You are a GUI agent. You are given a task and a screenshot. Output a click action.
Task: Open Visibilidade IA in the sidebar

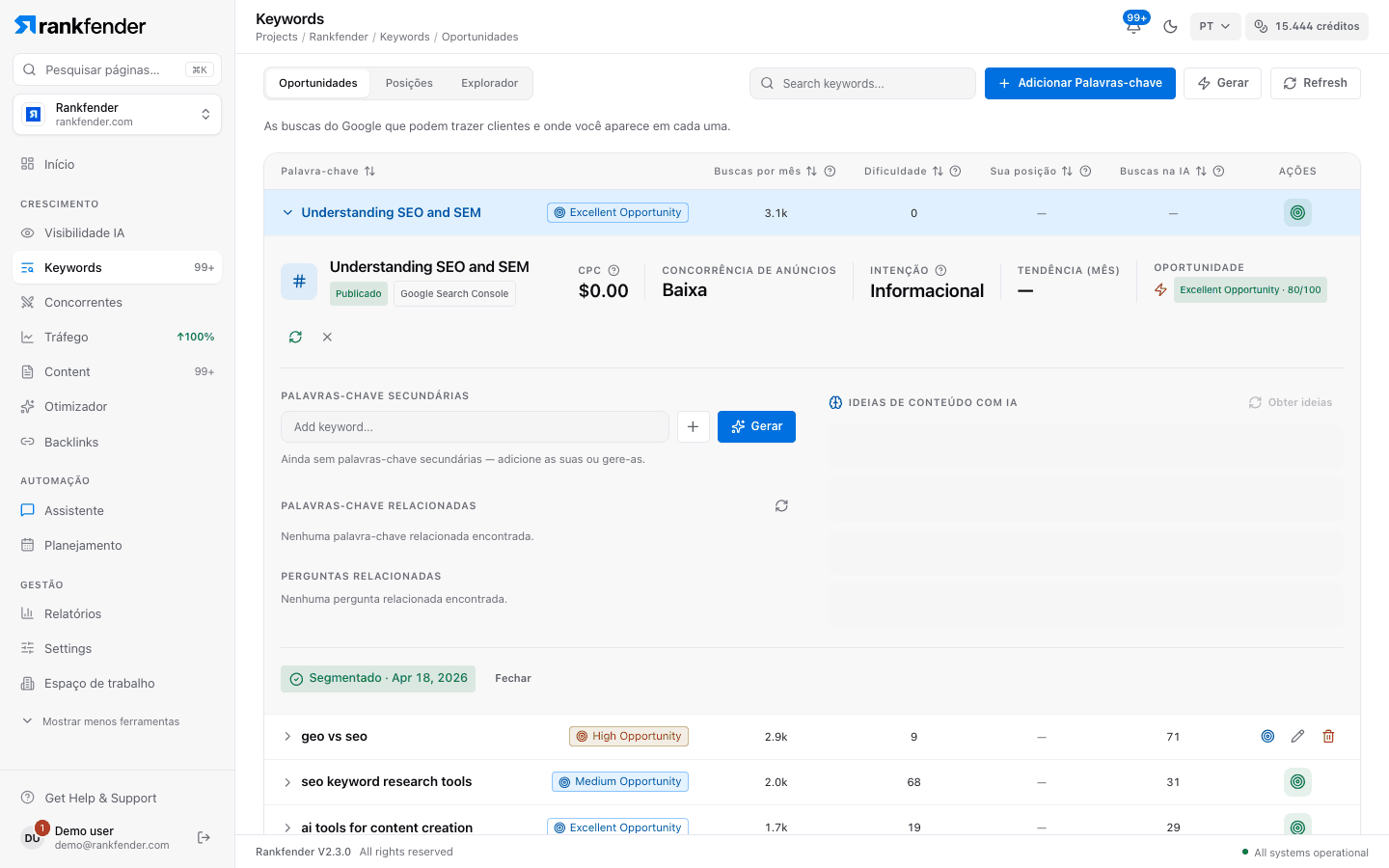tap(118, 232)
